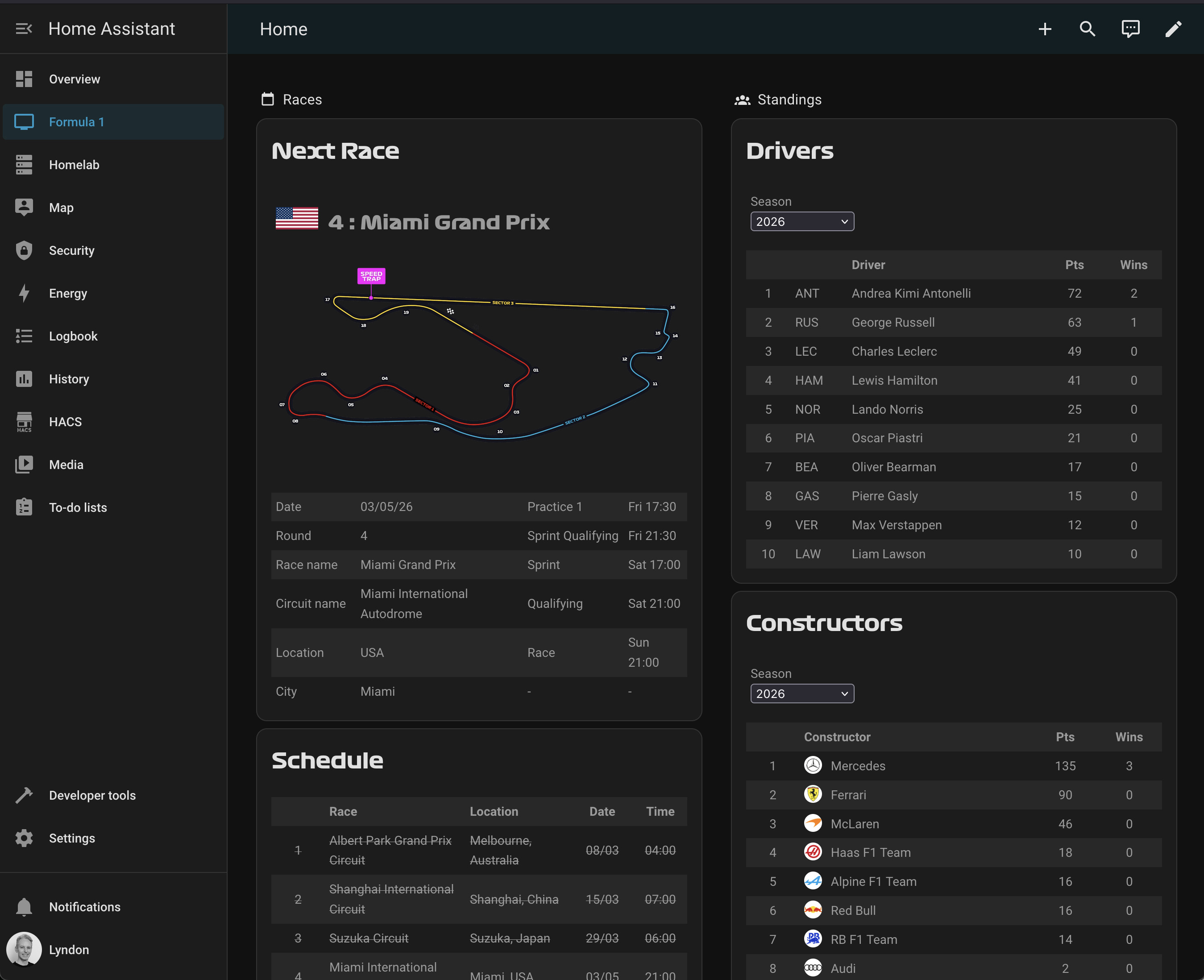Open HACS store icon in sidebar
This screenshot has width=1204, height=980.
point(24,422)
